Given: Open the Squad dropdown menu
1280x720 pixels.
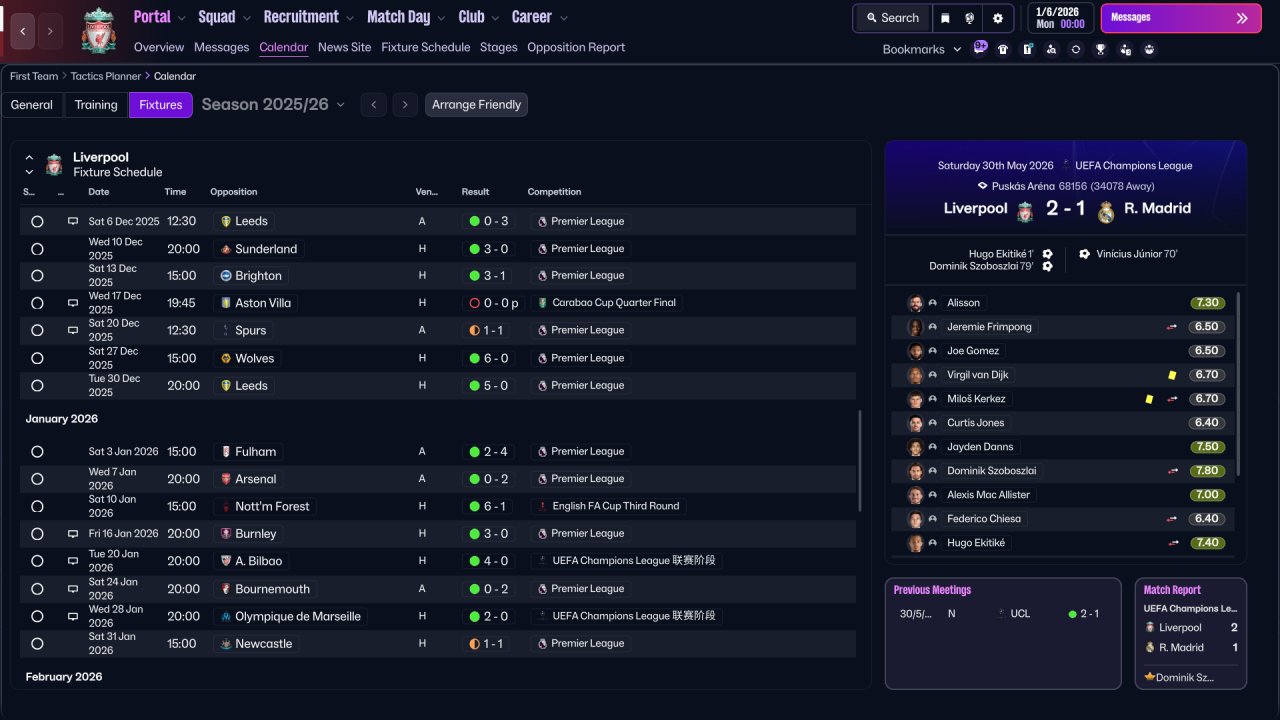Looking at the screenshot, I should pyautogui.click(x=225, y=17).
